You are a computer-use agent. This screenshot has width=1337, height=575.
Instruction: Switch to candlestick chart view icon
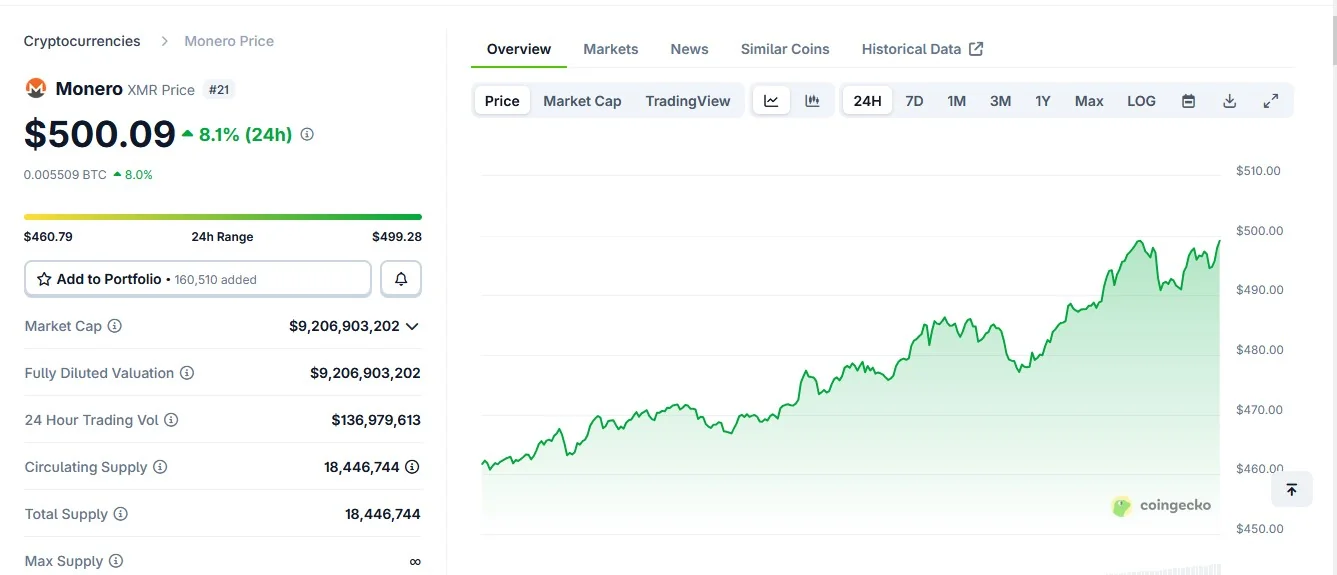[812, 101]
